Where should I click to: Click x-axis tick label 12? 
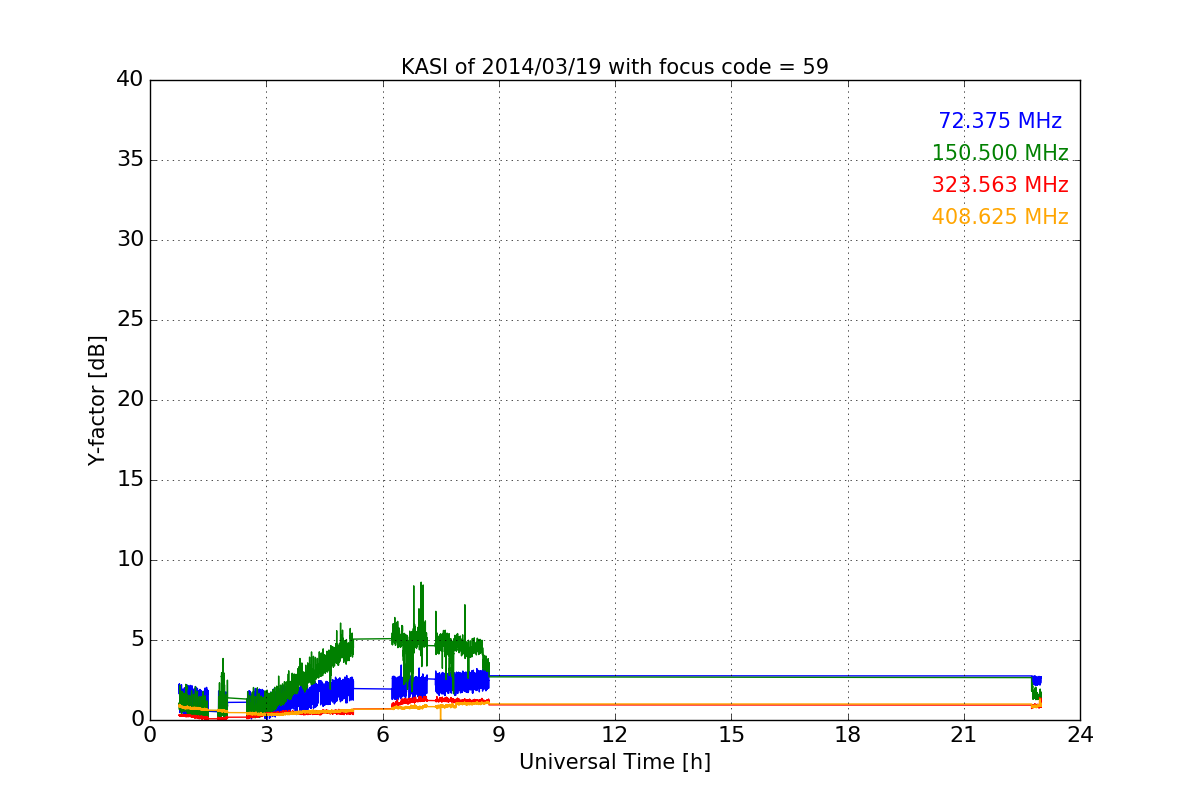615,735
